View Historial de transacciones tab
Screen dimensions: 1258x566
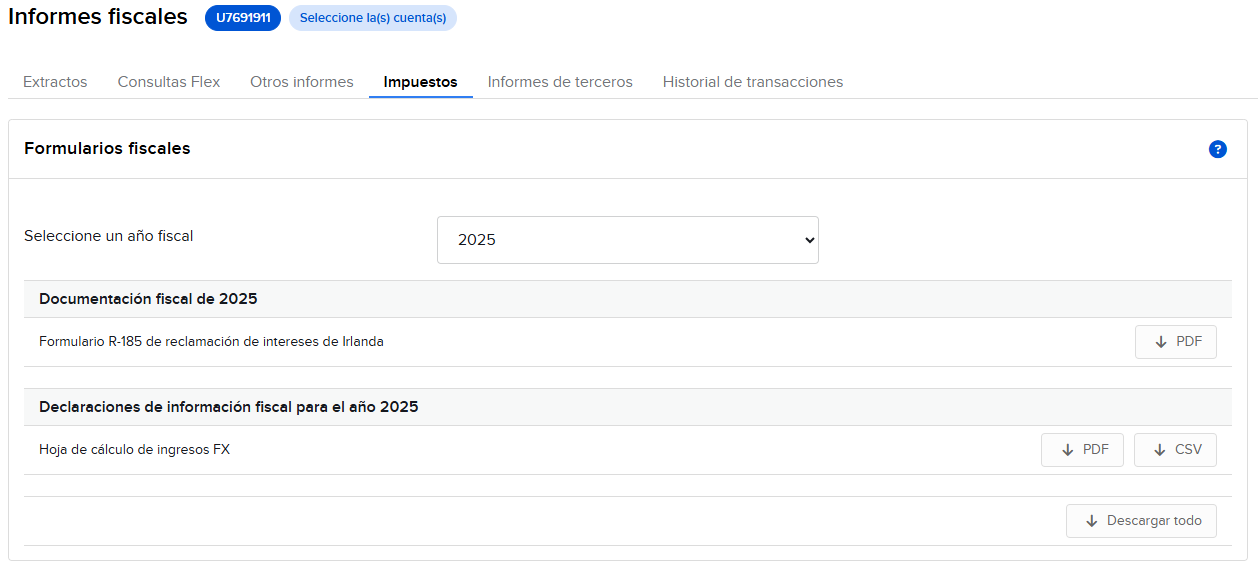pos(753,82)
